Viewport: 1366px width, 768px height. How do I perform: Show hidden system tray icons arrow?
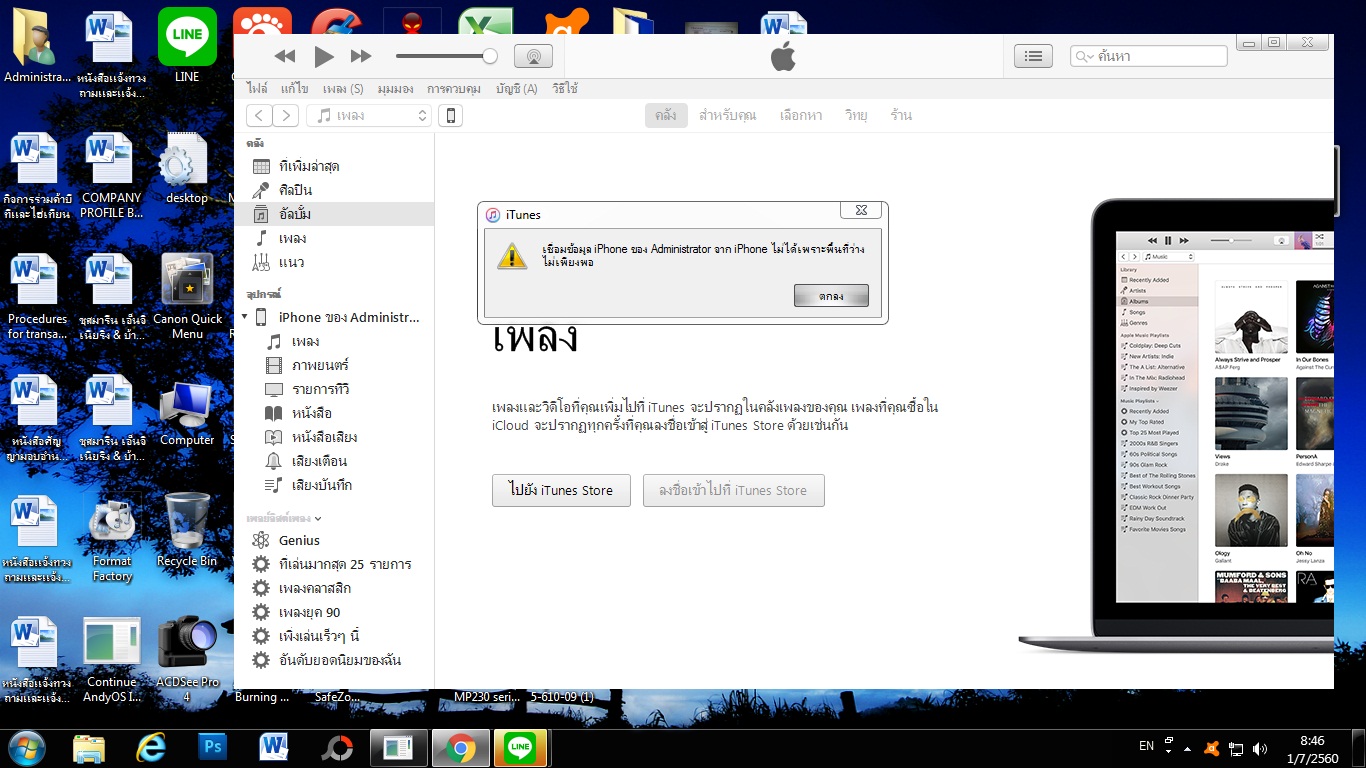coord(1187,748)
